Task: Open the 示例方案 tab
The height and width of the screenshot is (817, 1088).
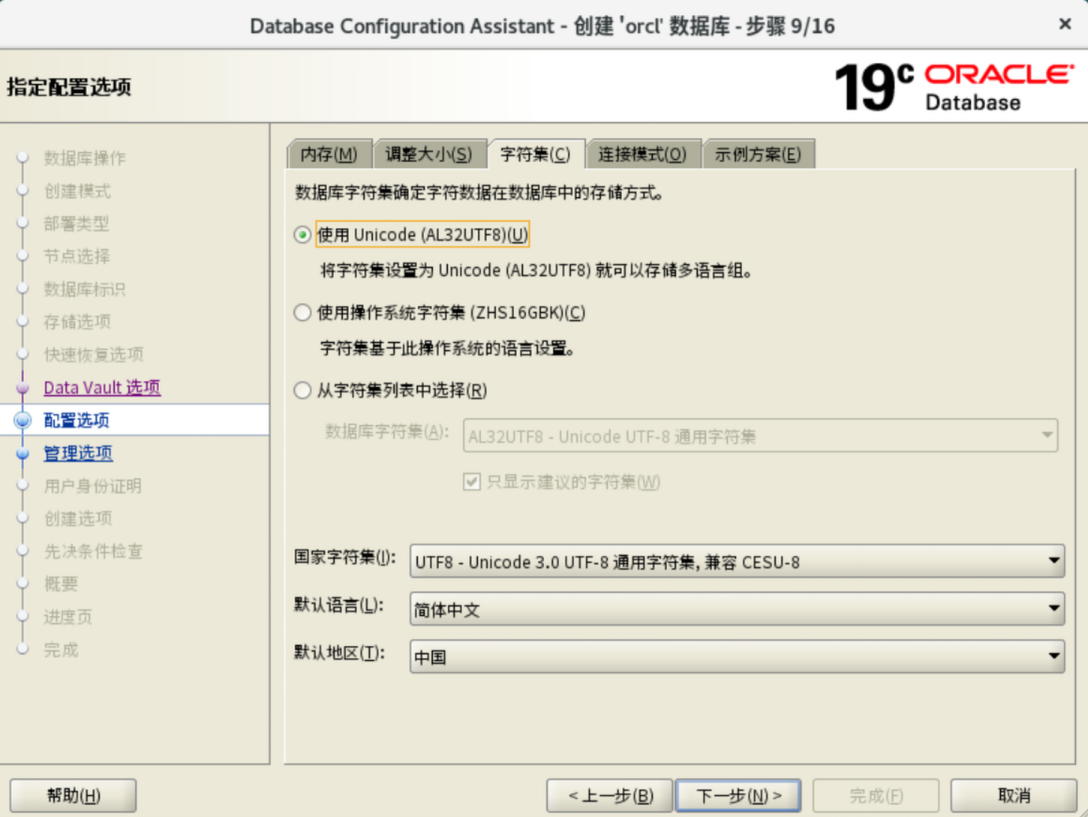Action: coord(758,154)
